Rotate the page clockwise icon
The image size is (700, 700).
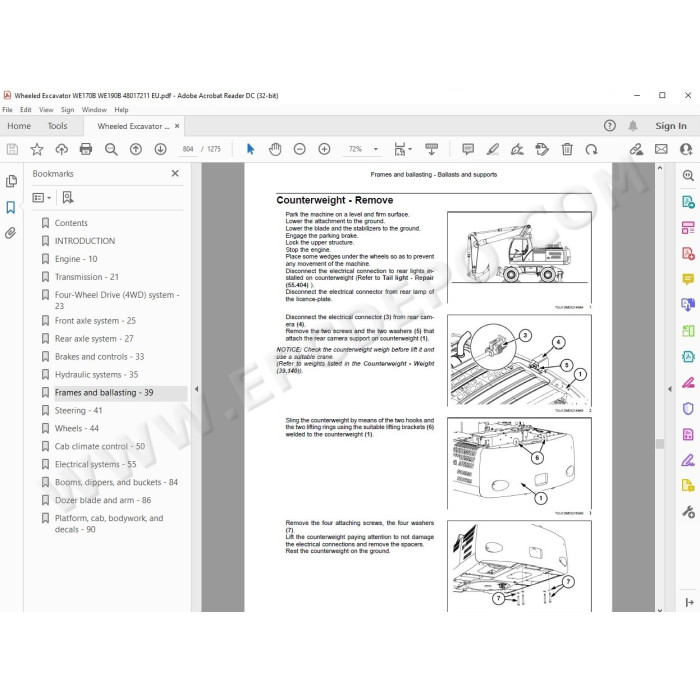(592, 149)
